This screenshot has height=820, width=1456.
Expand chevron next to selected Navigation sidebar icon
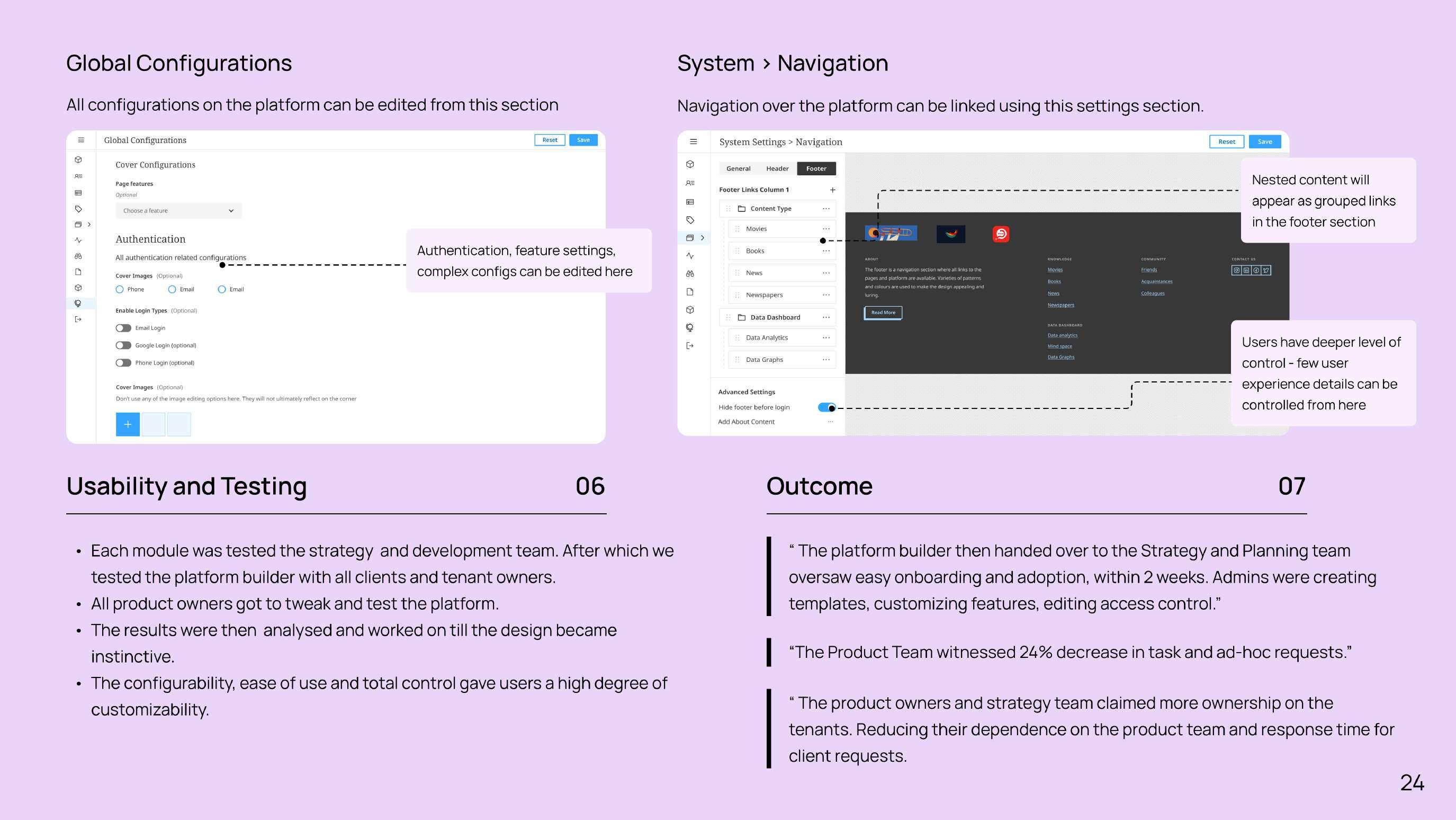703,238
